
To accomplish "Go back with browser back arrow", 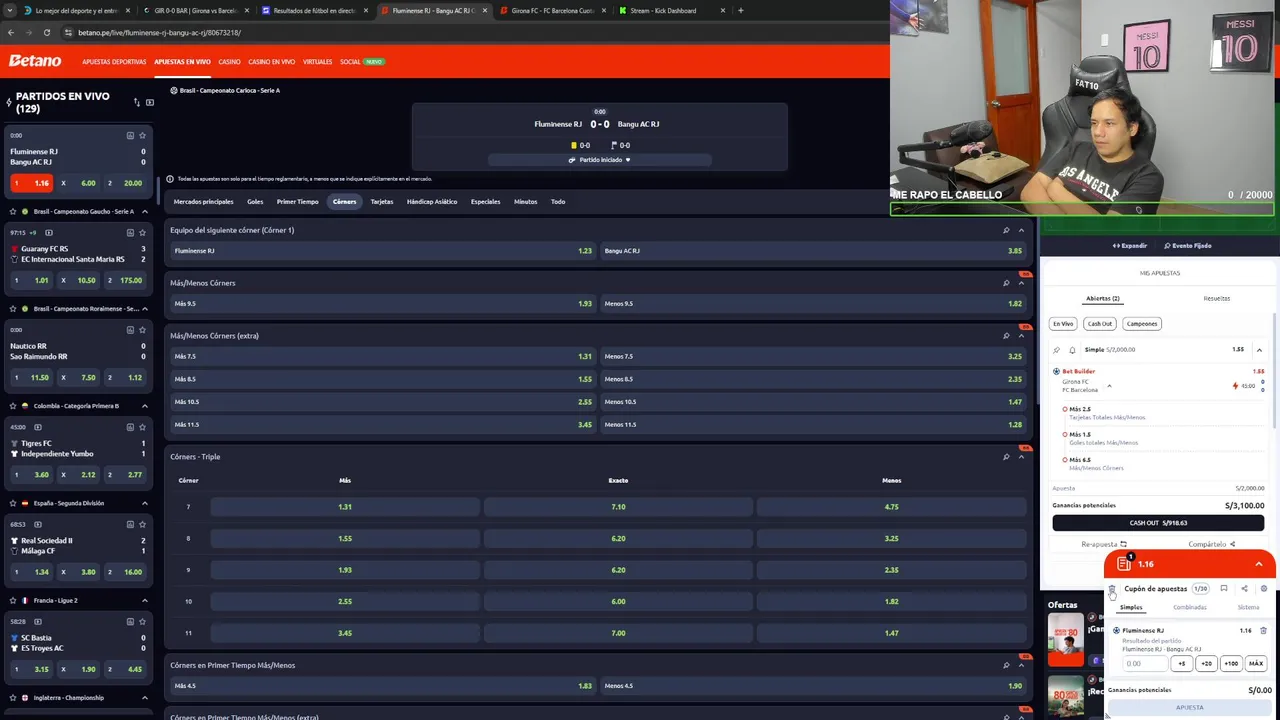I will [x=11, y=32].
